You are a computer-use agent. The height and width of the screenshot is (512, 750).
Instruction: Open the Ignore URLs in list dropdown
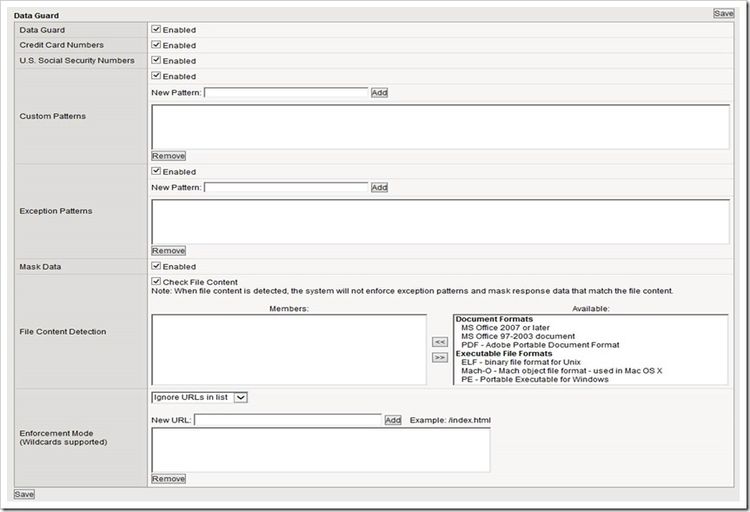pyautogui.click(x=199, y=397)
